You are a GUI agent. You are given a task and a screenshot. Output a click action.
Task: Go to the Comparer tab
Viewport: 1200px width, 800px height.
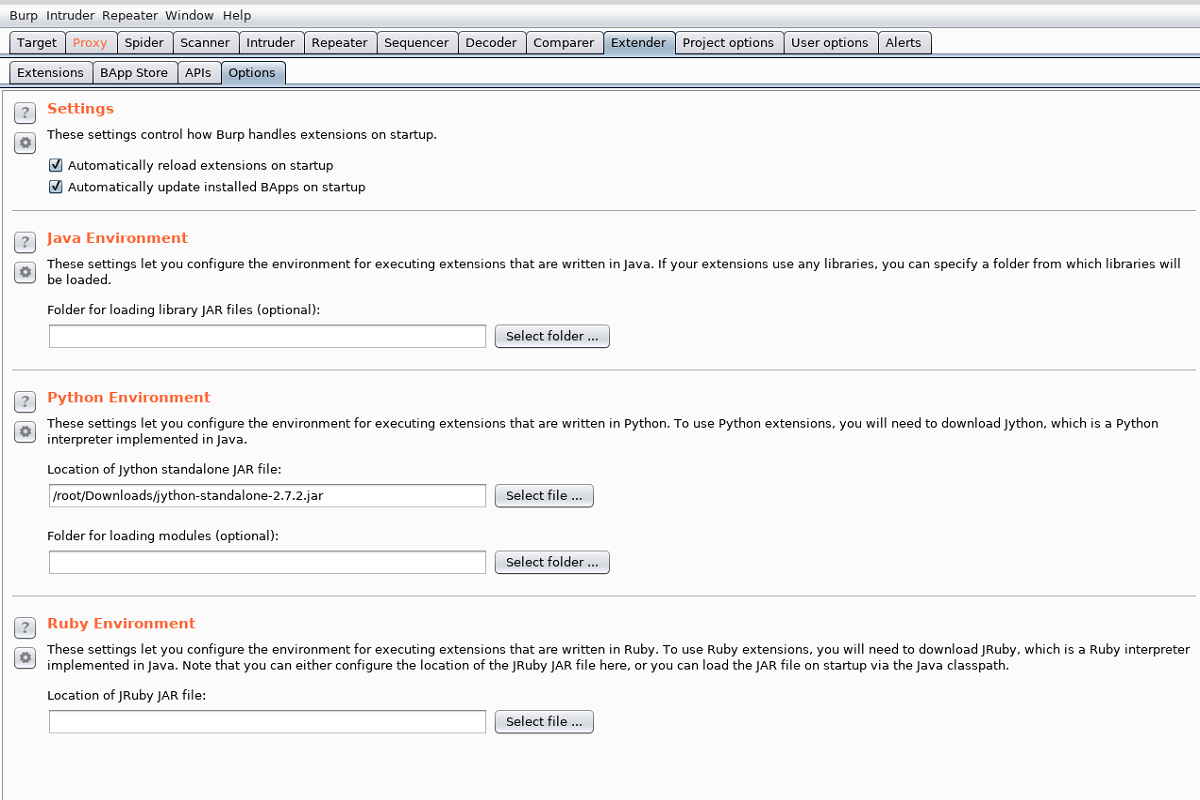click(565, 43)
